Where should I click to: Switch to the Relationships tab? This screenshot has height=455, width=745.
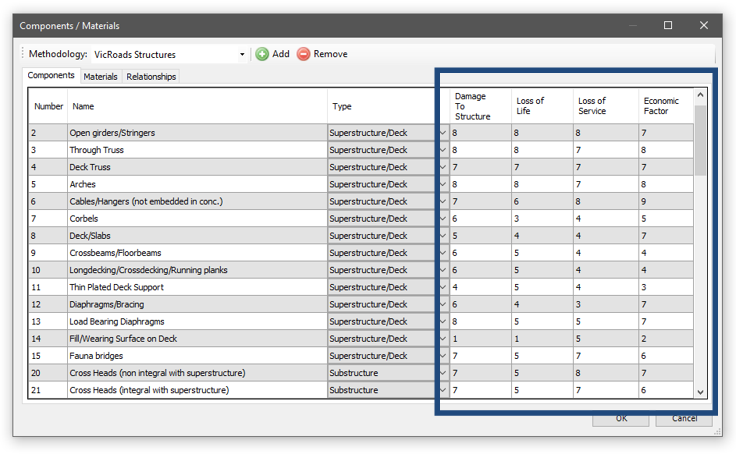coord(151,77)
